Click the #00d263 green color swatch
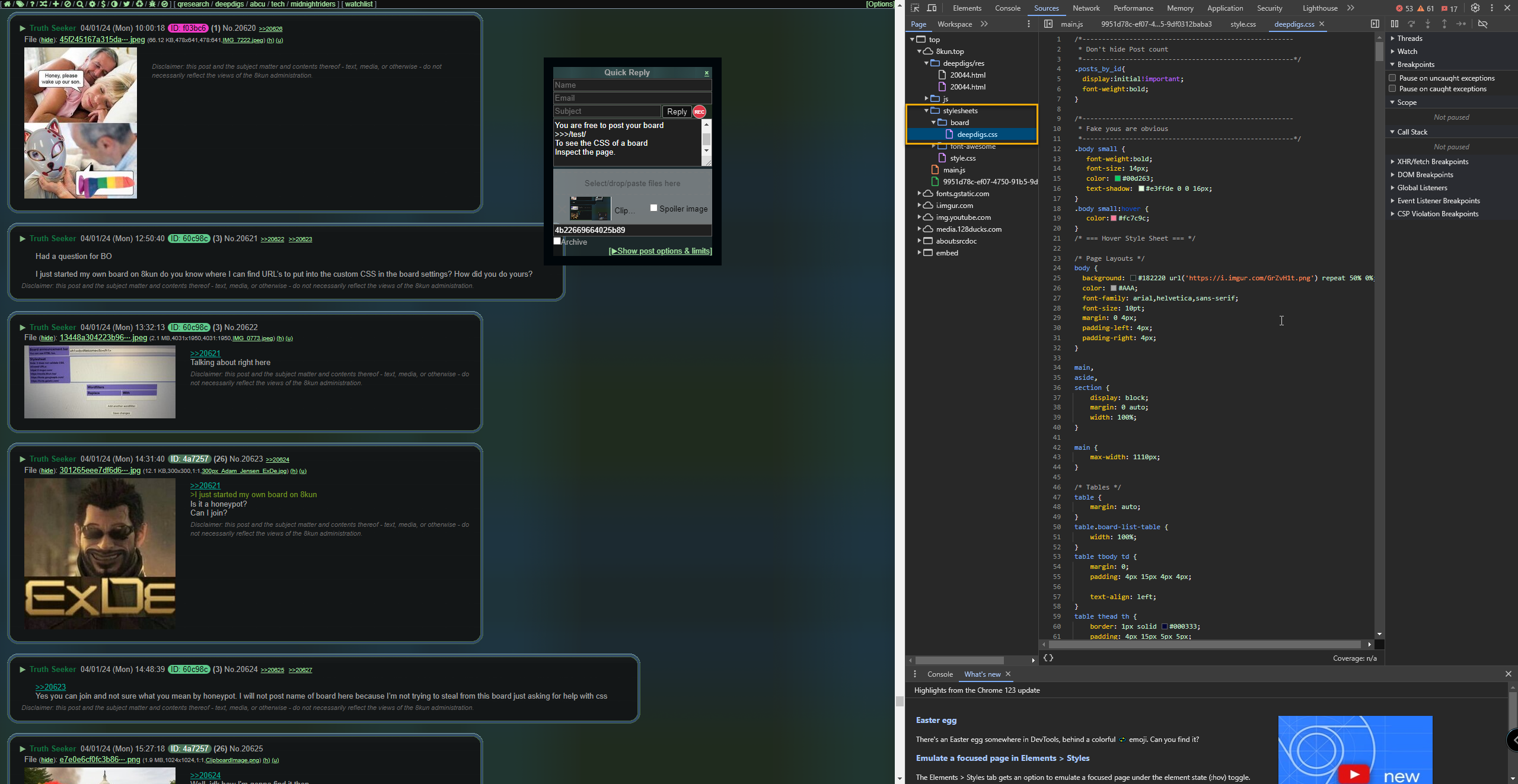 1118,178
